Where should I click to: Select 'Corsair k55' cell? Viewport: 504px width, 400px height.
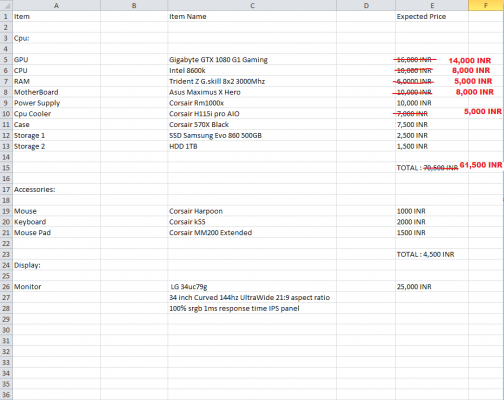coord(252,222)
